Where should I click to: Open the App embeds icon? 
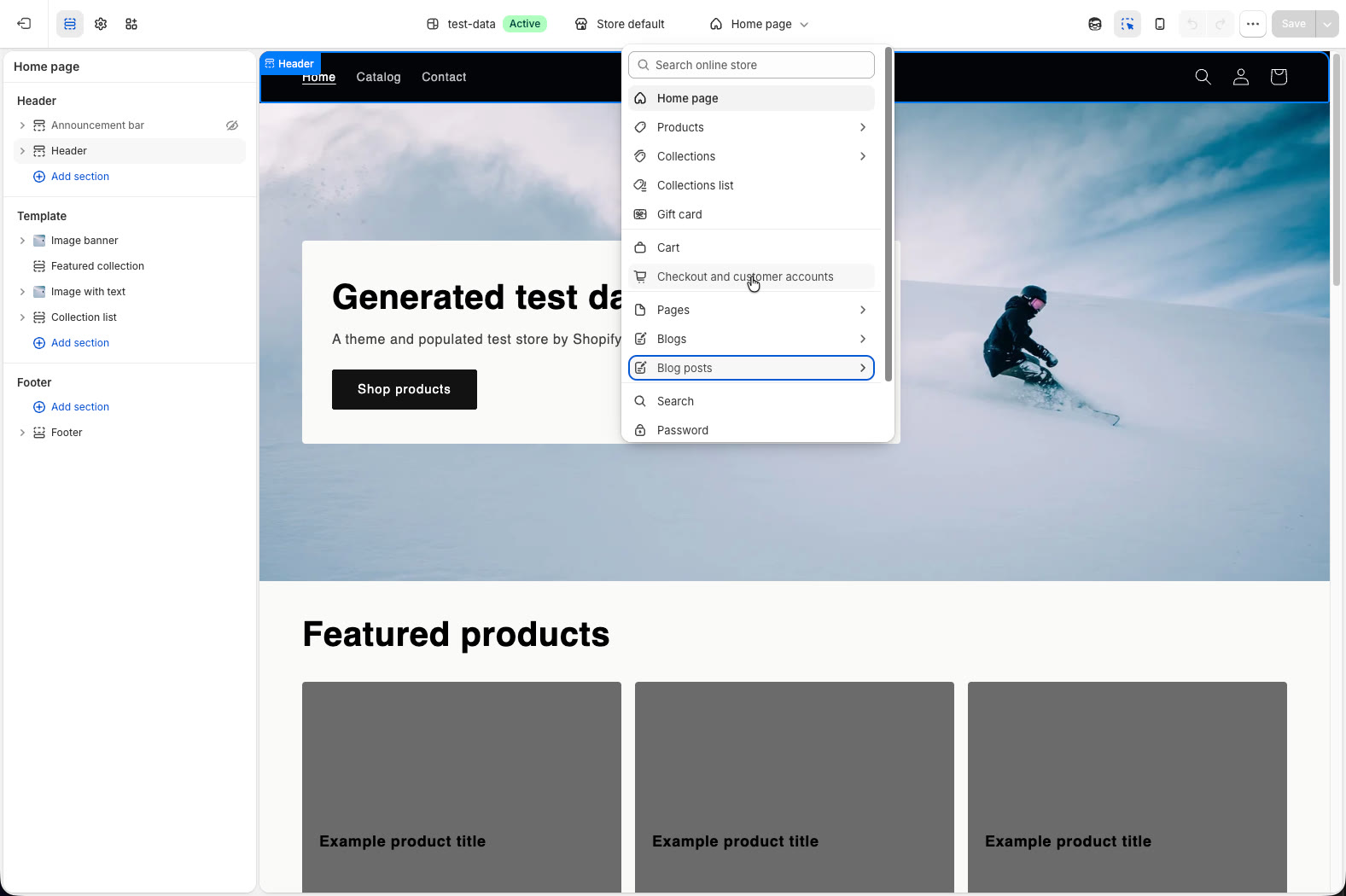pos(131,24)
